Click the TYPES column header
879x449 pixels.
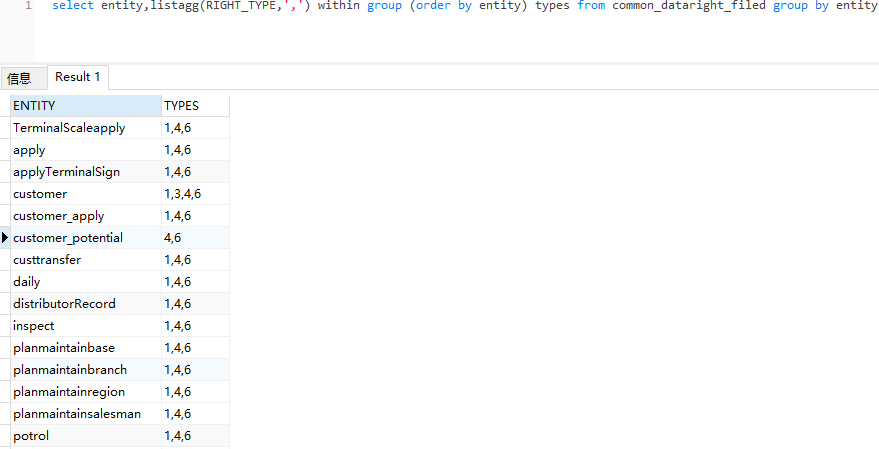195,106
